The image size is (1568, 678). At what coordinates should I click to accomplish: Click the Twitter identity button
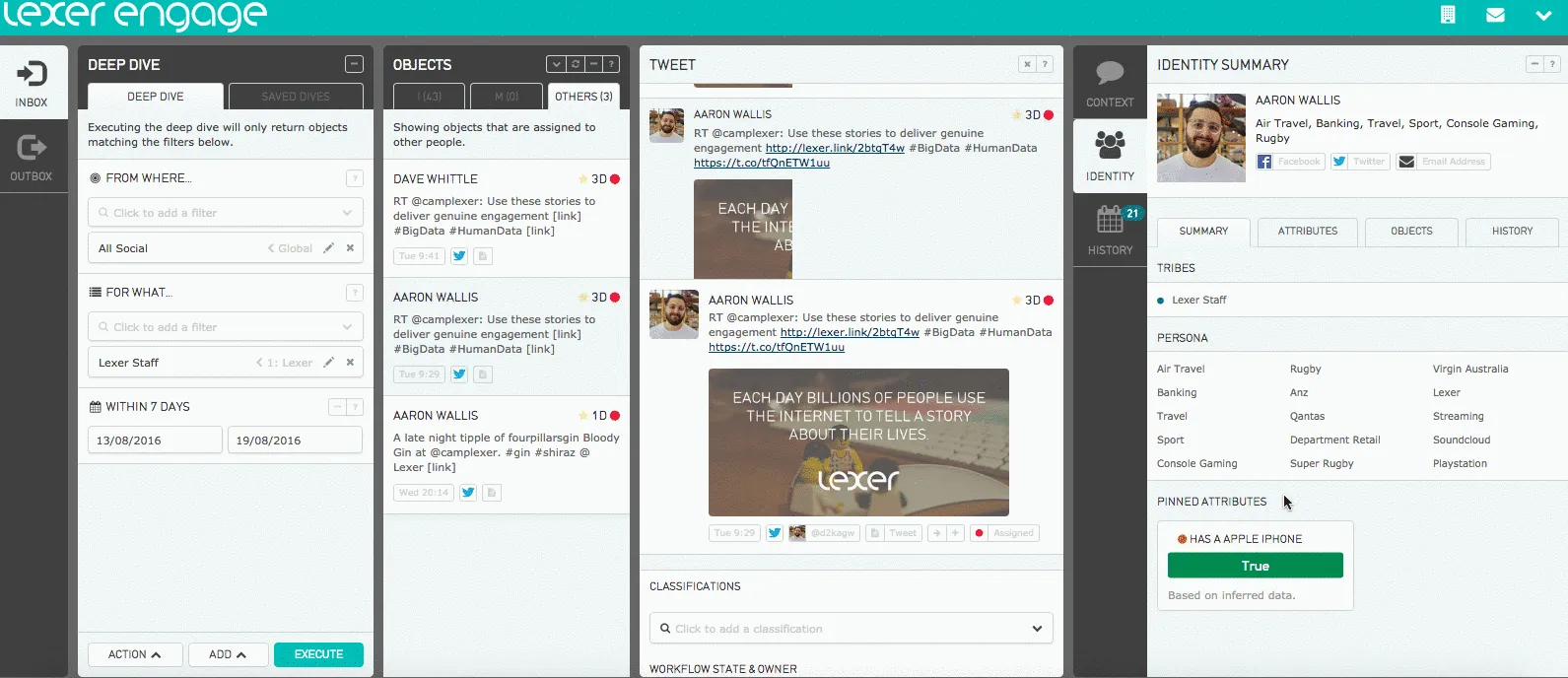pos(1360,162)
